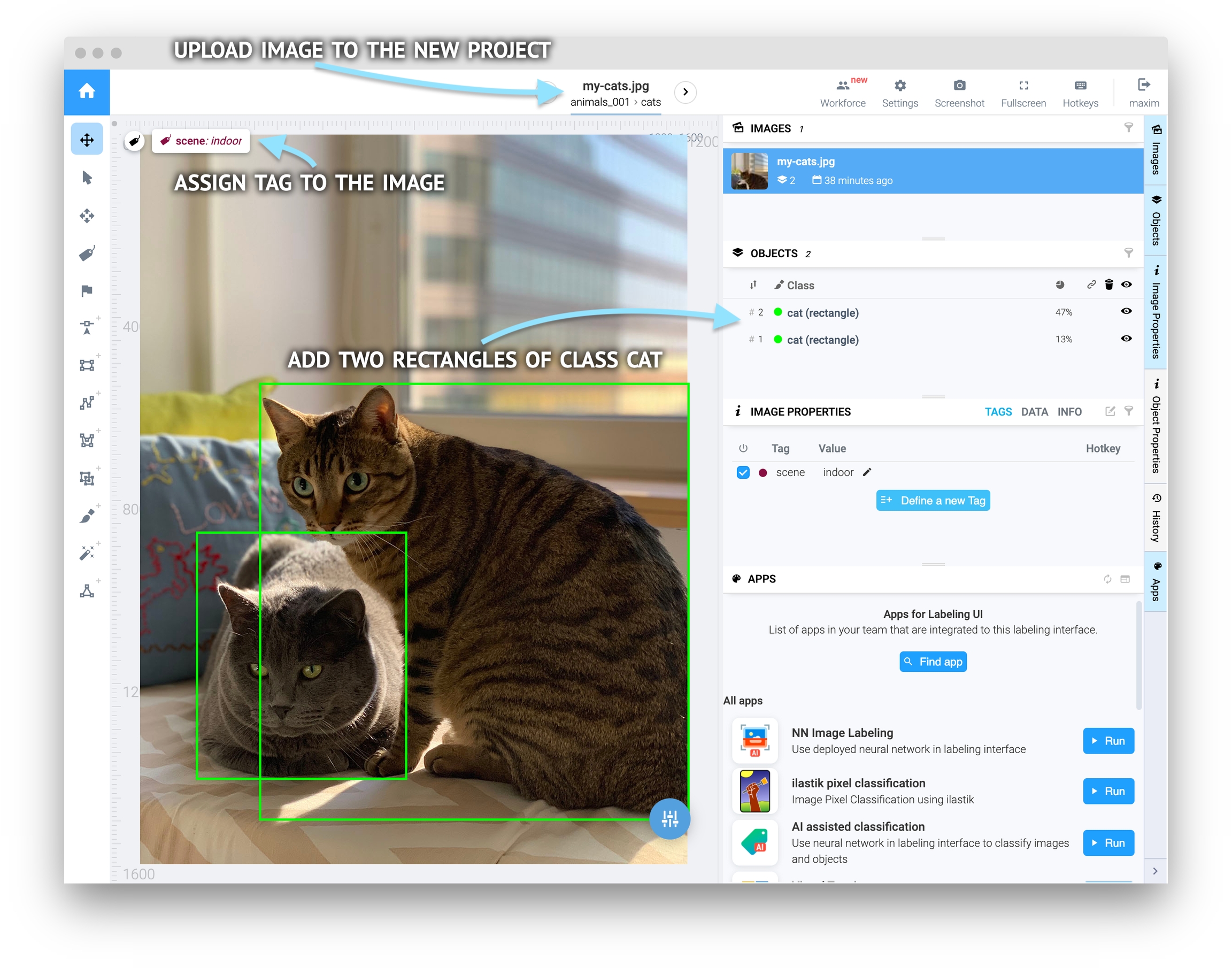Select the pan/move scene tool

87,140
